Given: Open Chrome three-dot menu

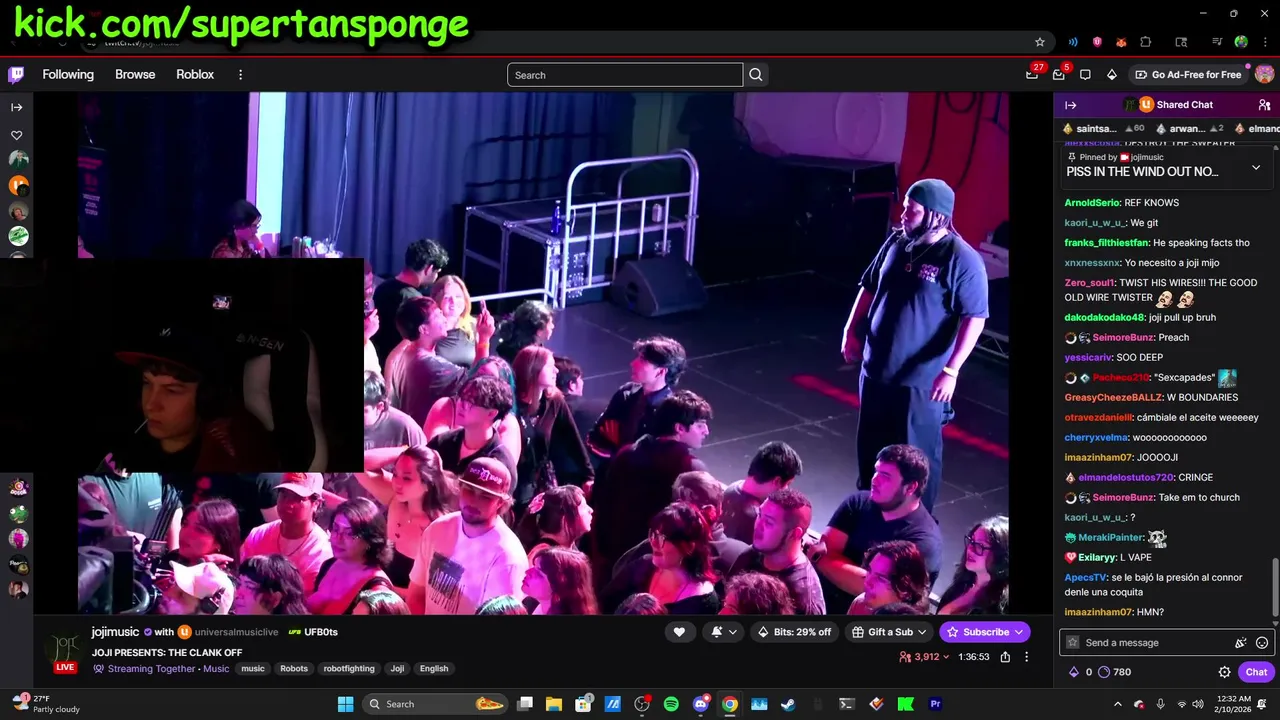Looking at the screenshot, I should pyautogui.click(x=1265, y=42).
